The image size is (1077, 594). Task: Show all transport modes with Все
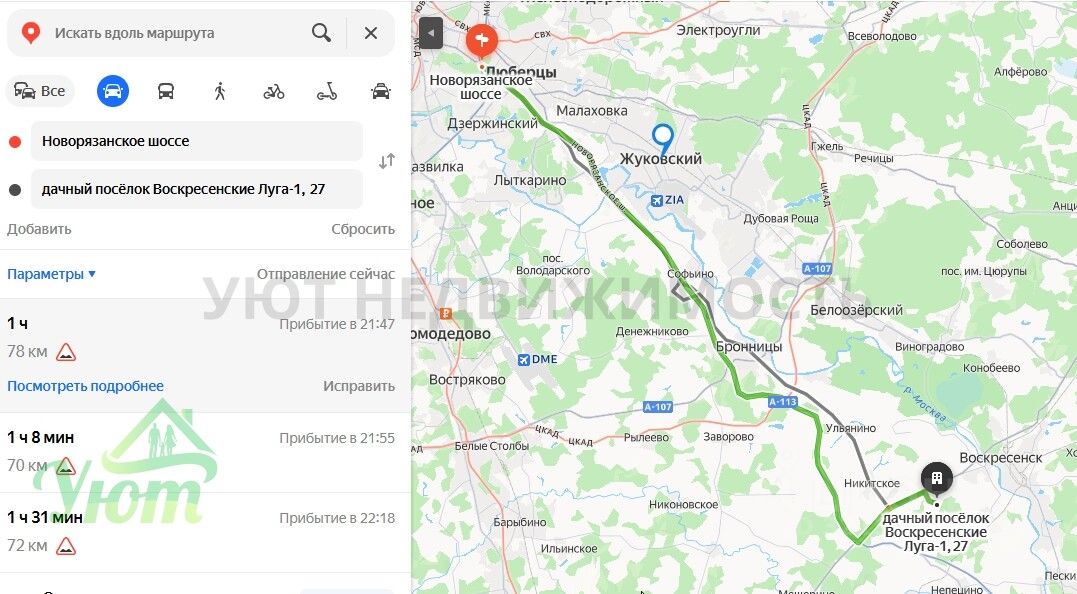(x=40, y=91)
